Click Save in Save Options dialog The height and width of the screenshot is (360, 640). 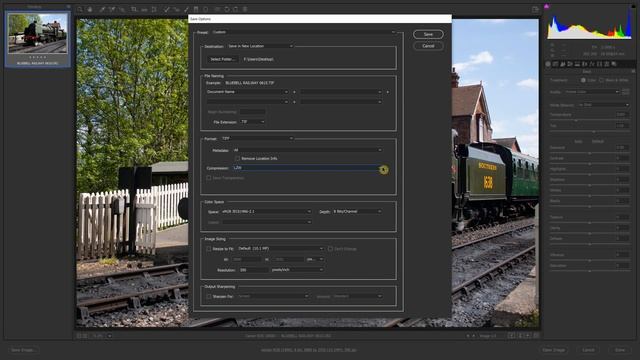428,34
